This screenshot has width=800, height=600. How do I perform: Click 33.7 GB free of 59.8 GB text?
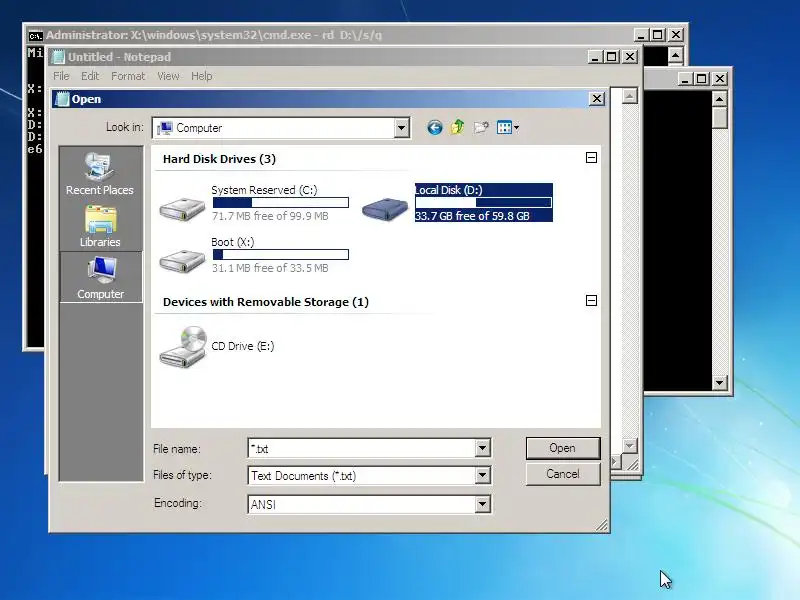(x=472, y=216)
